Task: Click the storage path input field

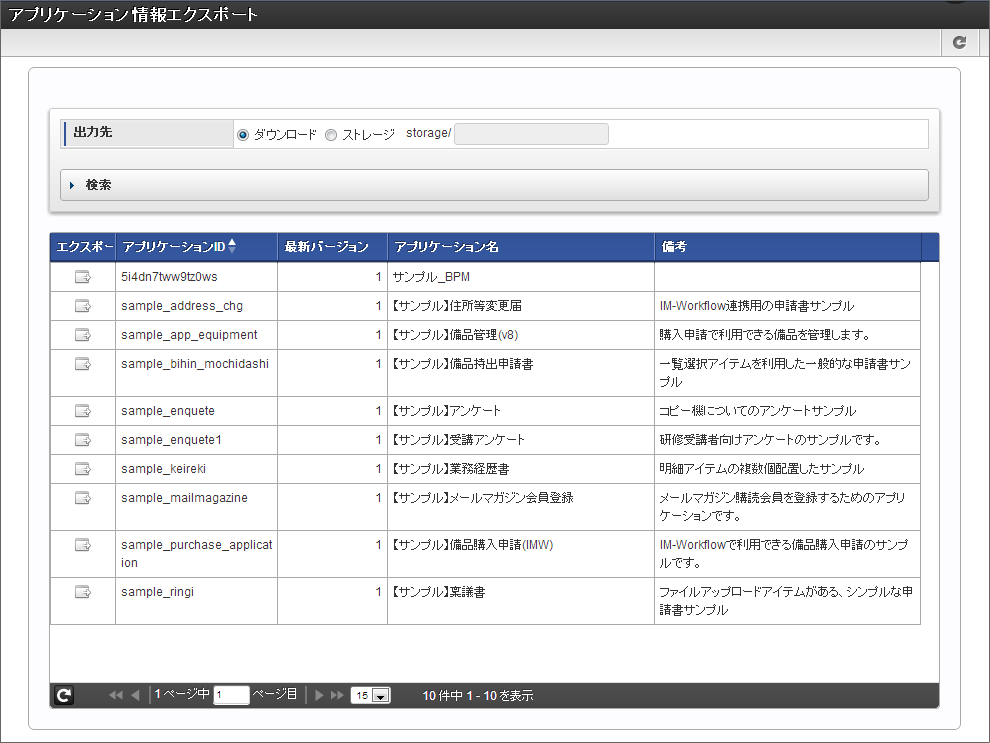Action: pyautogui.click(x=531, y=132)
